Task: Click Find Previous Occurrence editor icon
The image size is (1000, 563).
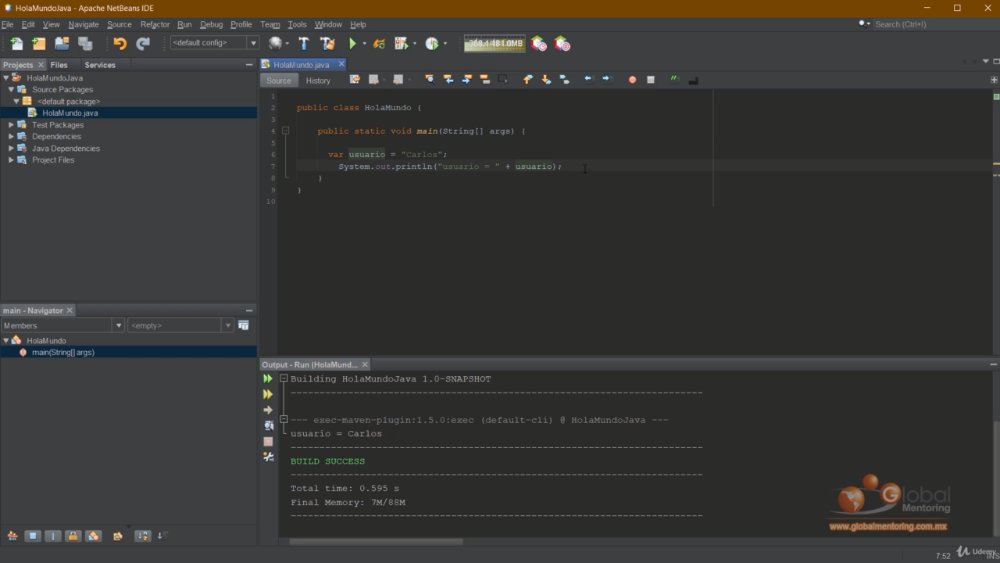Action: click(x=448, y=80)
